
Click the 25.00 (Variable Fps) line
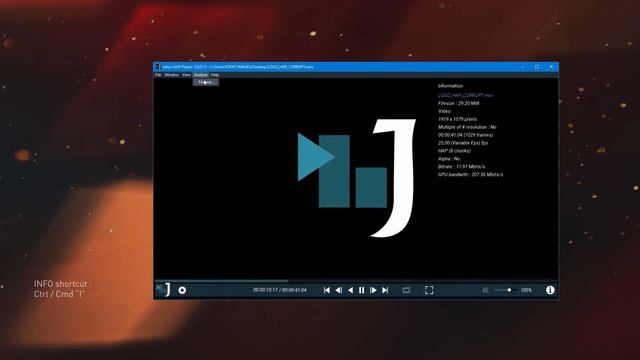(x=463, y=143)
